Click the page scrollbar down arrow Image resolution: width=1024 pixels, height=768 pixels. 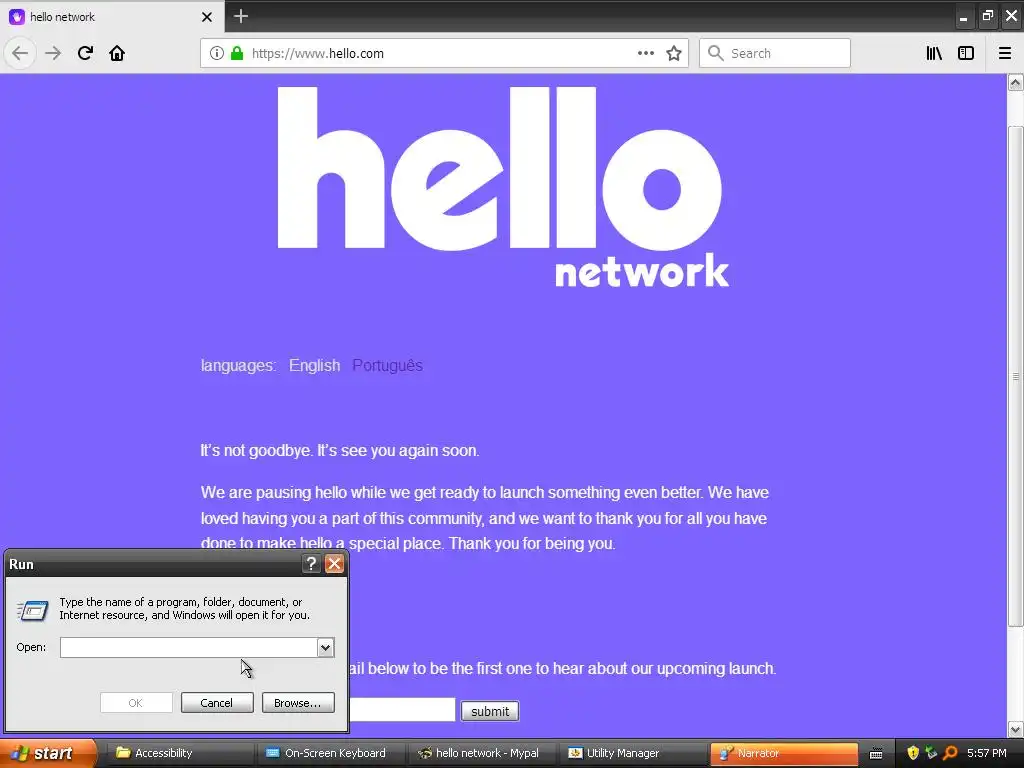[1016, 729]
